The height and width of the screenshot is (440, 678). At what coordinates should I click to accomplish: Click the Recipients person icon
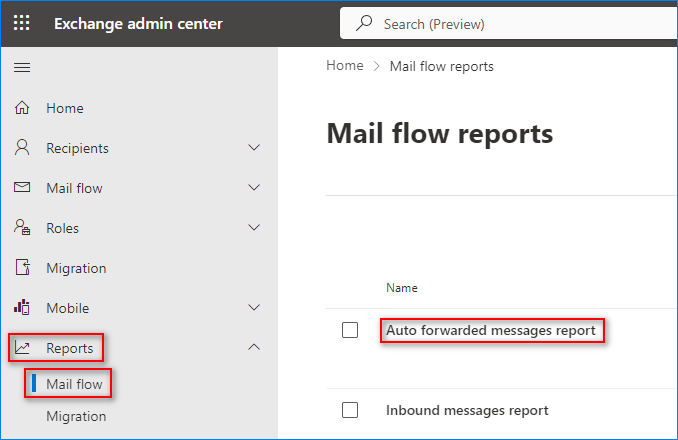click(22, 147)
